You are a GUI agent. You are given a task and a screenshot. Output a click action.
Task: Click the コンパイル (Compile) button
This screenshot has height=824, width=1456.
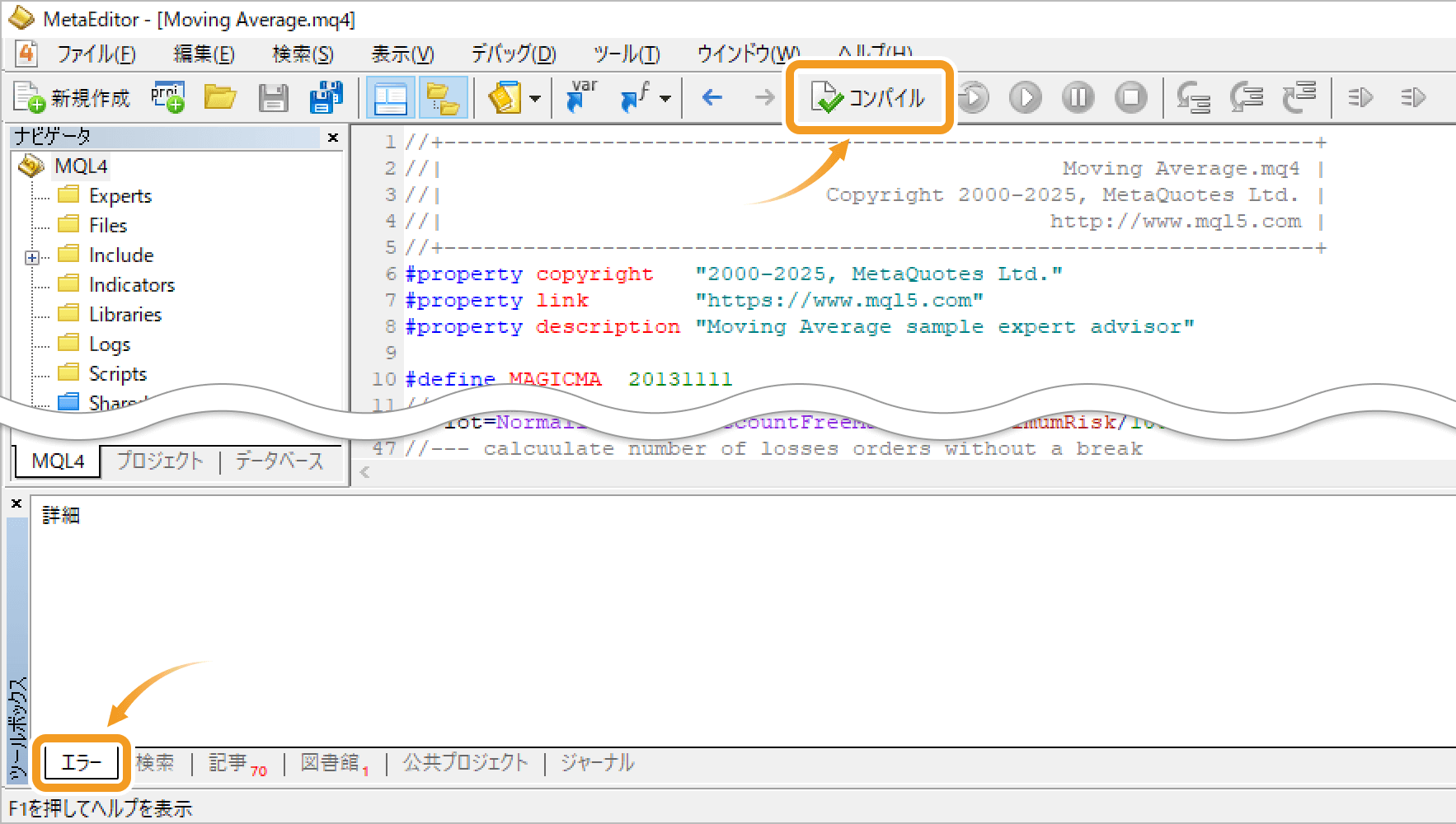point(868,98)
